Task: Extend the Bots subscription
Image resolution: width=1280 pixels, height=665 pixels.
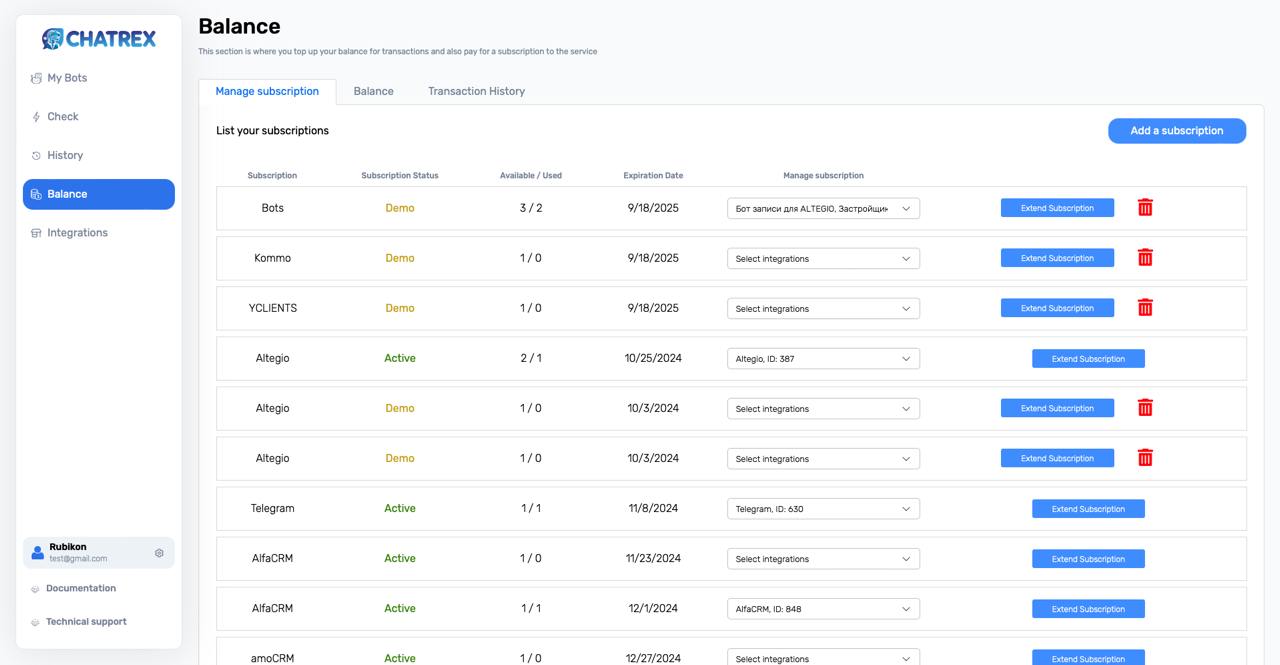Action: coord(1057,208)
